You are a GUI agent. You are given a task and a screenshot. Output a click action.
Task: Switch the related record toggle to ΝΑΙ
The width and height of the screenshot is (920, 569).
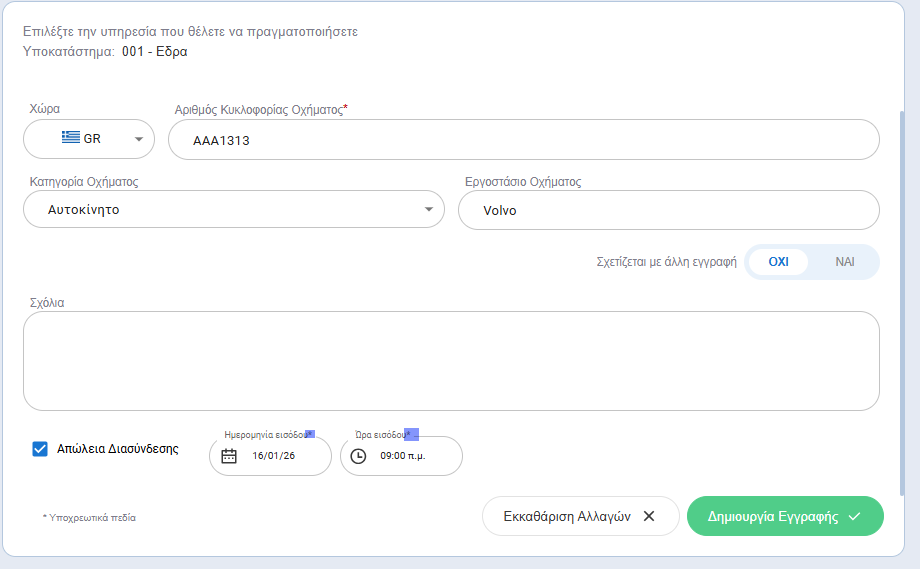click(845, 261)
